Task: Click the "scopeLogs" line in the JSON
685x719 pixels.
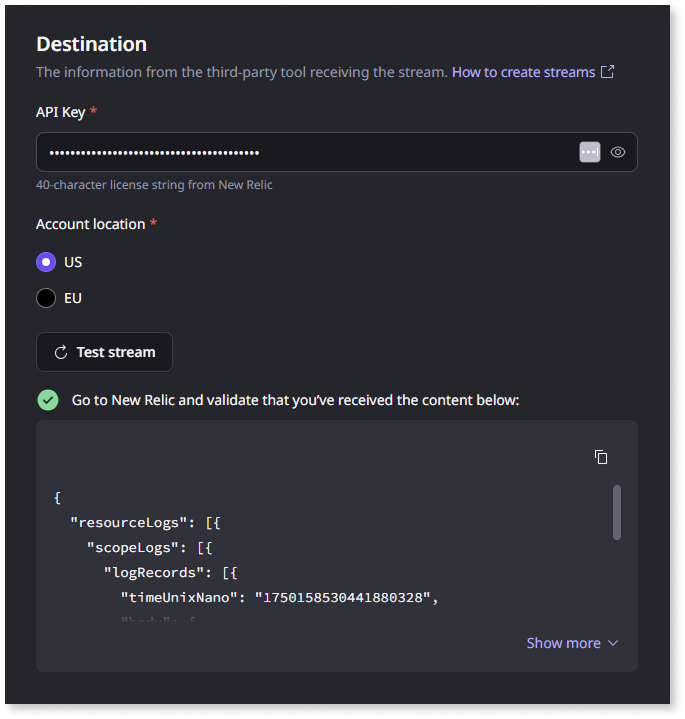Action: pos(149,548)
